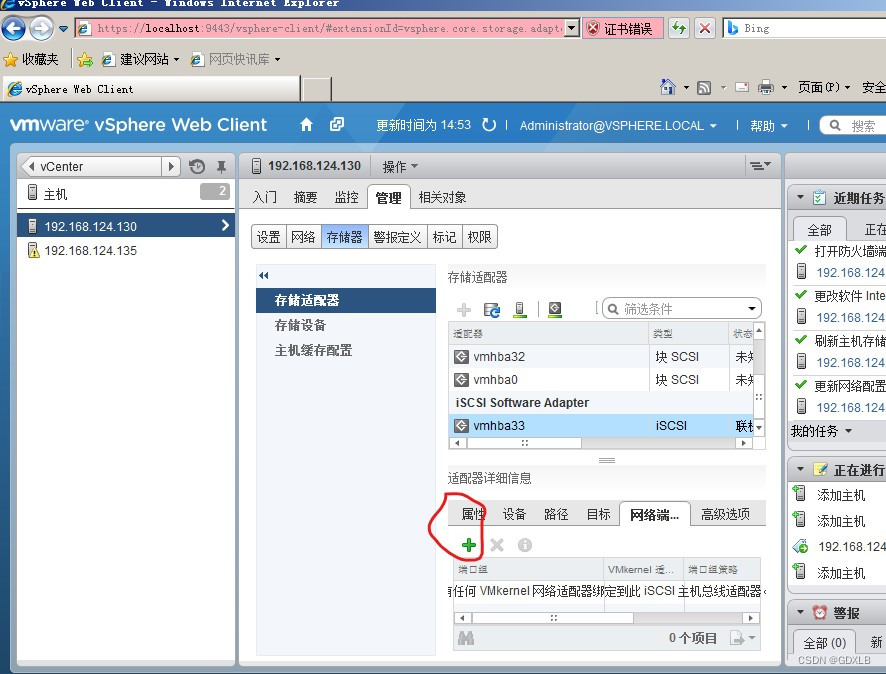Select 存储设备 in the side menu
Image resolution: width=886 pixels, height=674 pixels.
point(300,325)
